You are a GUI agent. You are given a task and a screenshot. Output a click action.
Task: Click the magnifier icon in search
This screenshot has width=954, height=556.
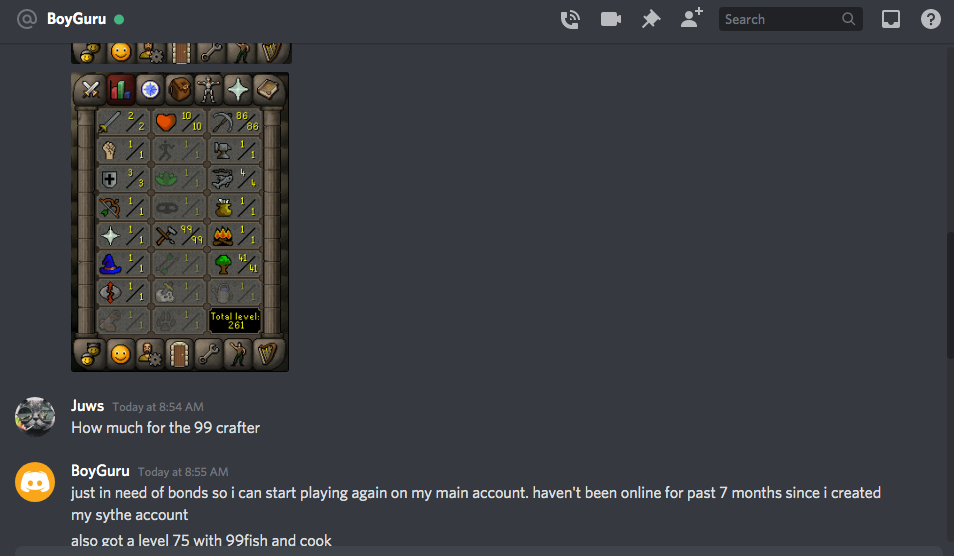pyautogui.click(x=848, y=19)
